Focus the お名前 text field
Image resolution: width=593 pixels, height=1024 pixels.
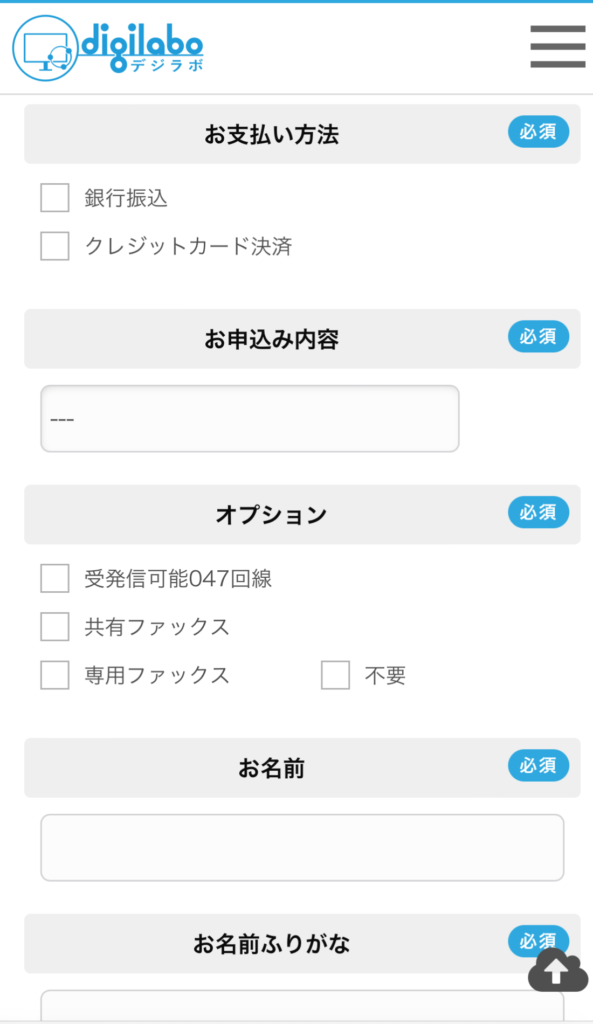pyautogui.click(x=302, y=848)
